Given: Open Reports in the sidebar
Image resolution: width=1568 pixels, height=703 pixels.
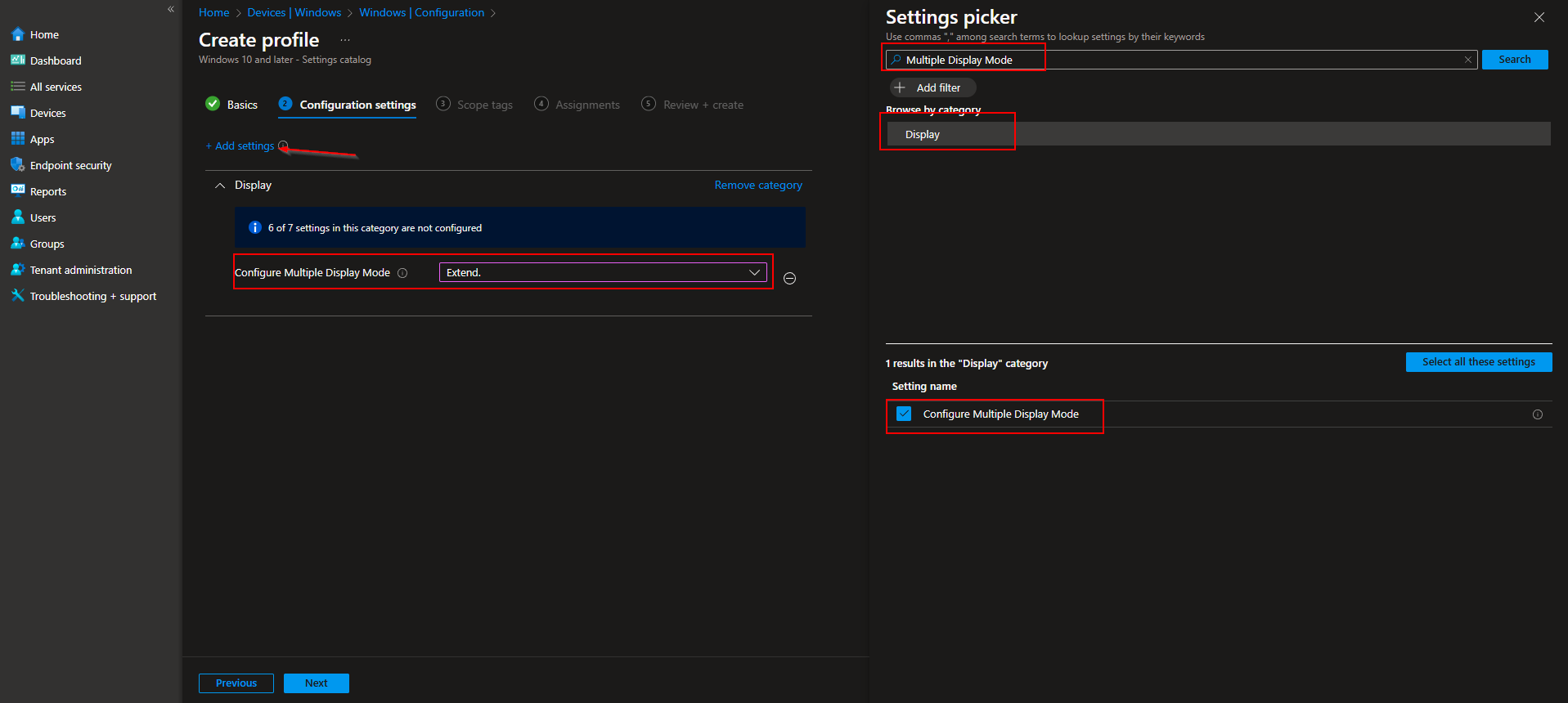Looking at the screenshot, I should [x=47, y=191].
